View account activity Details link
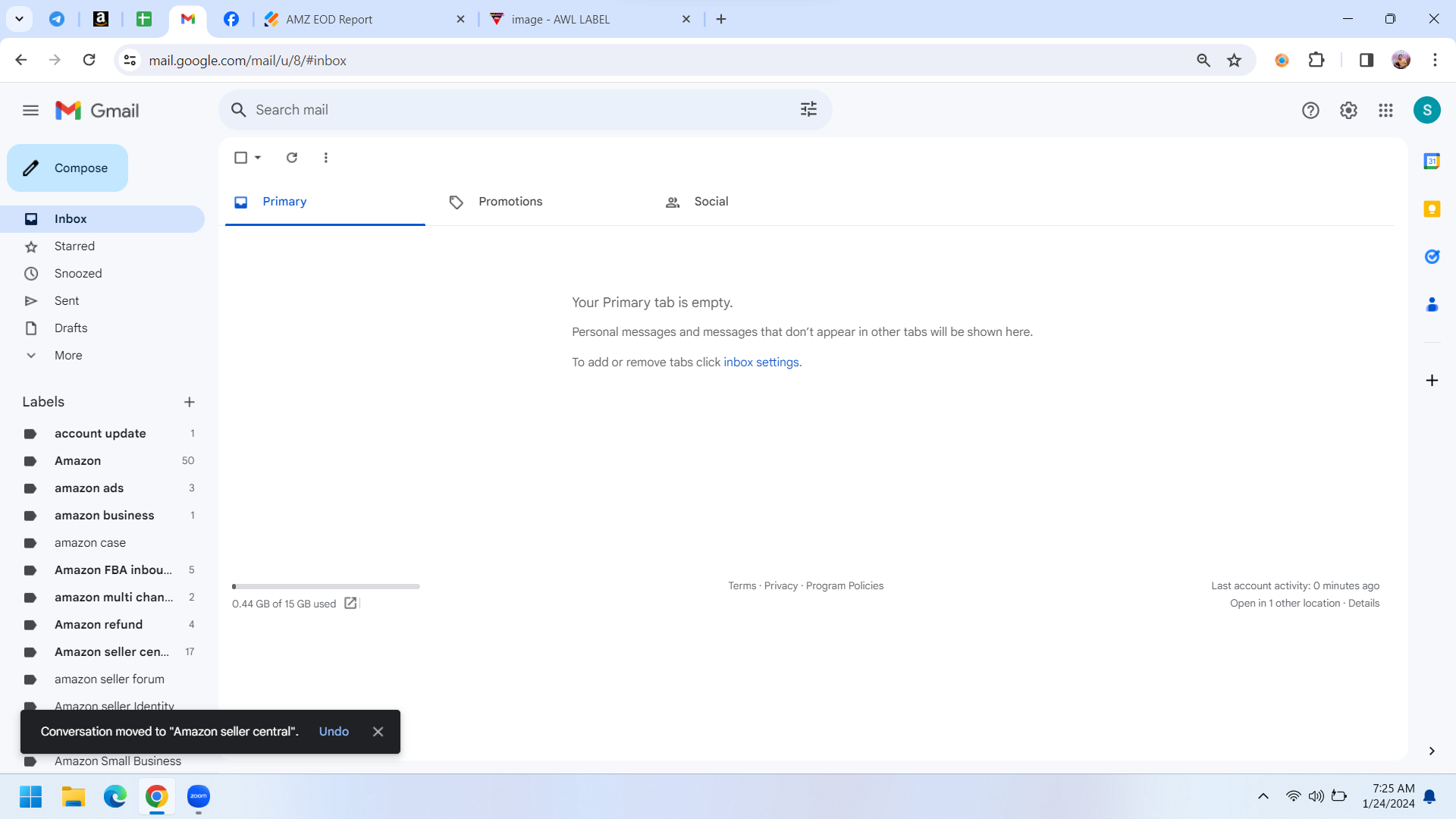Image resolution: width=1456 pixels, height=819 pixels. [1363, 604]
